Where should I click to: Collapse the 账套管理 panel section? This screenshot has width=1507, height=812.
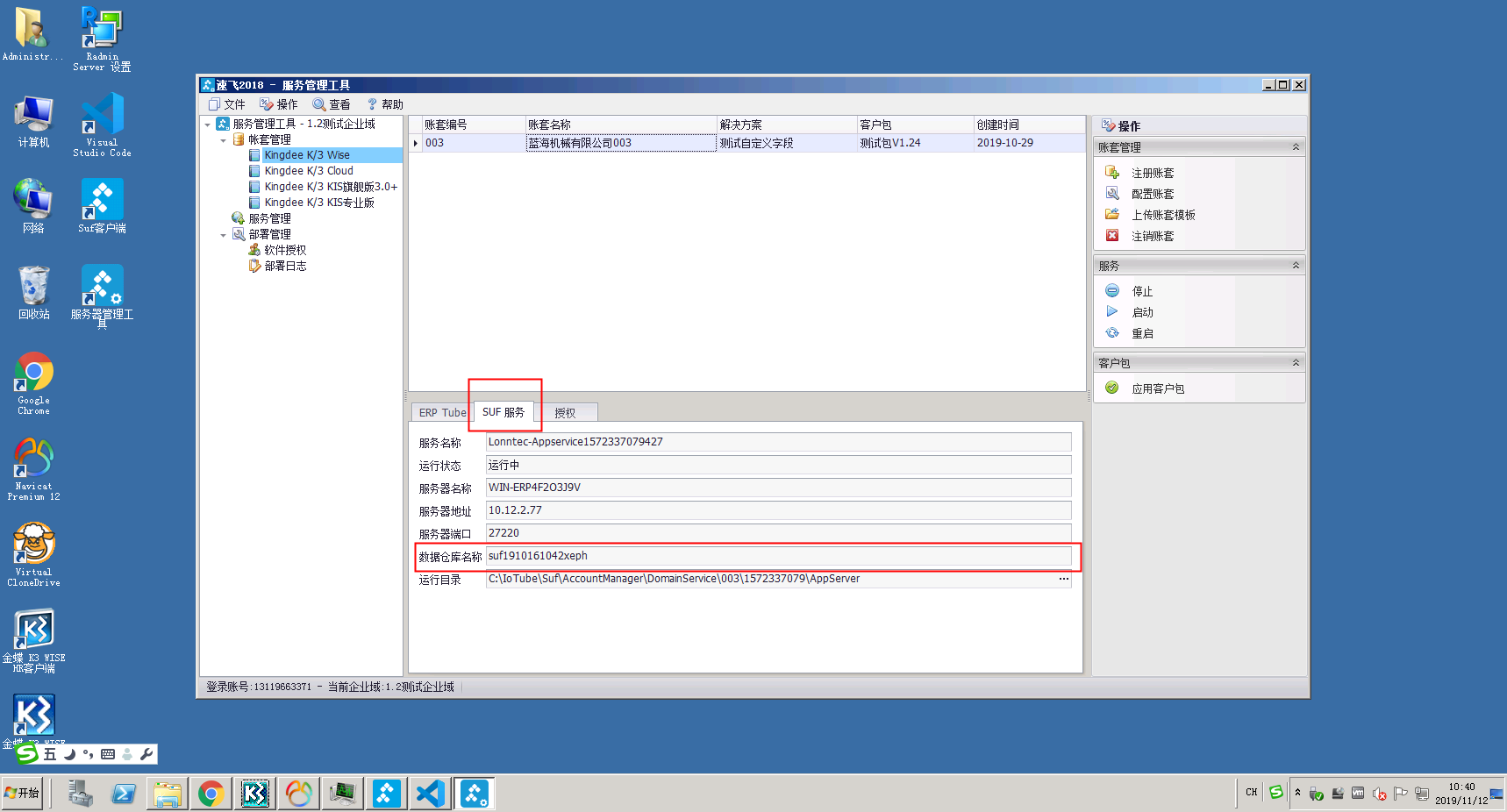(x=1296, y=147)
